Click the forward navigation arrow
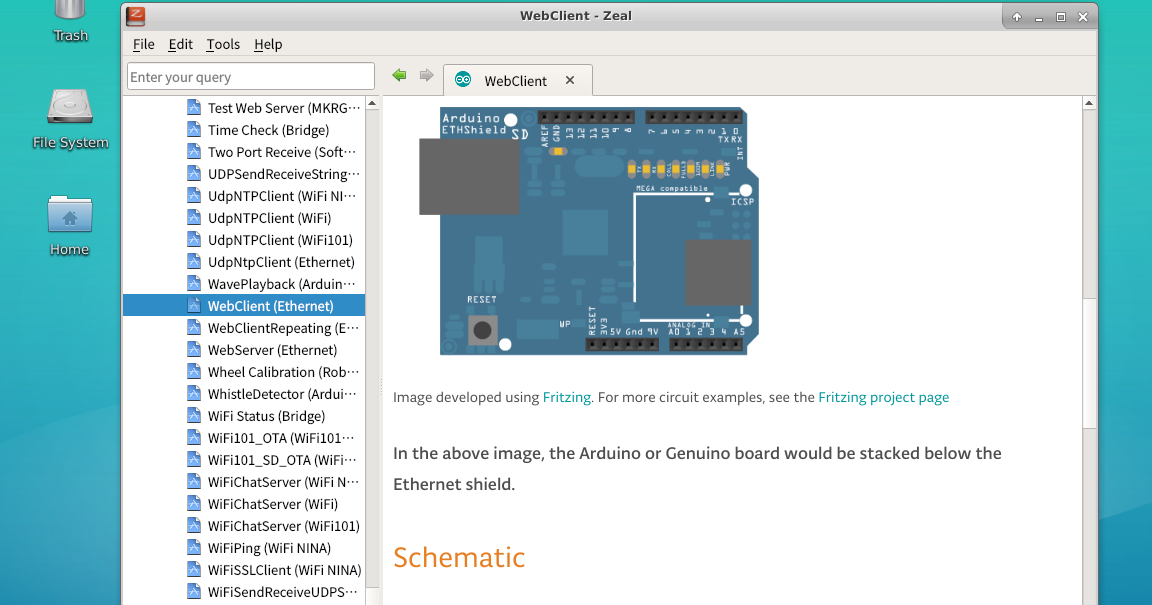 (x=426, y=74)
